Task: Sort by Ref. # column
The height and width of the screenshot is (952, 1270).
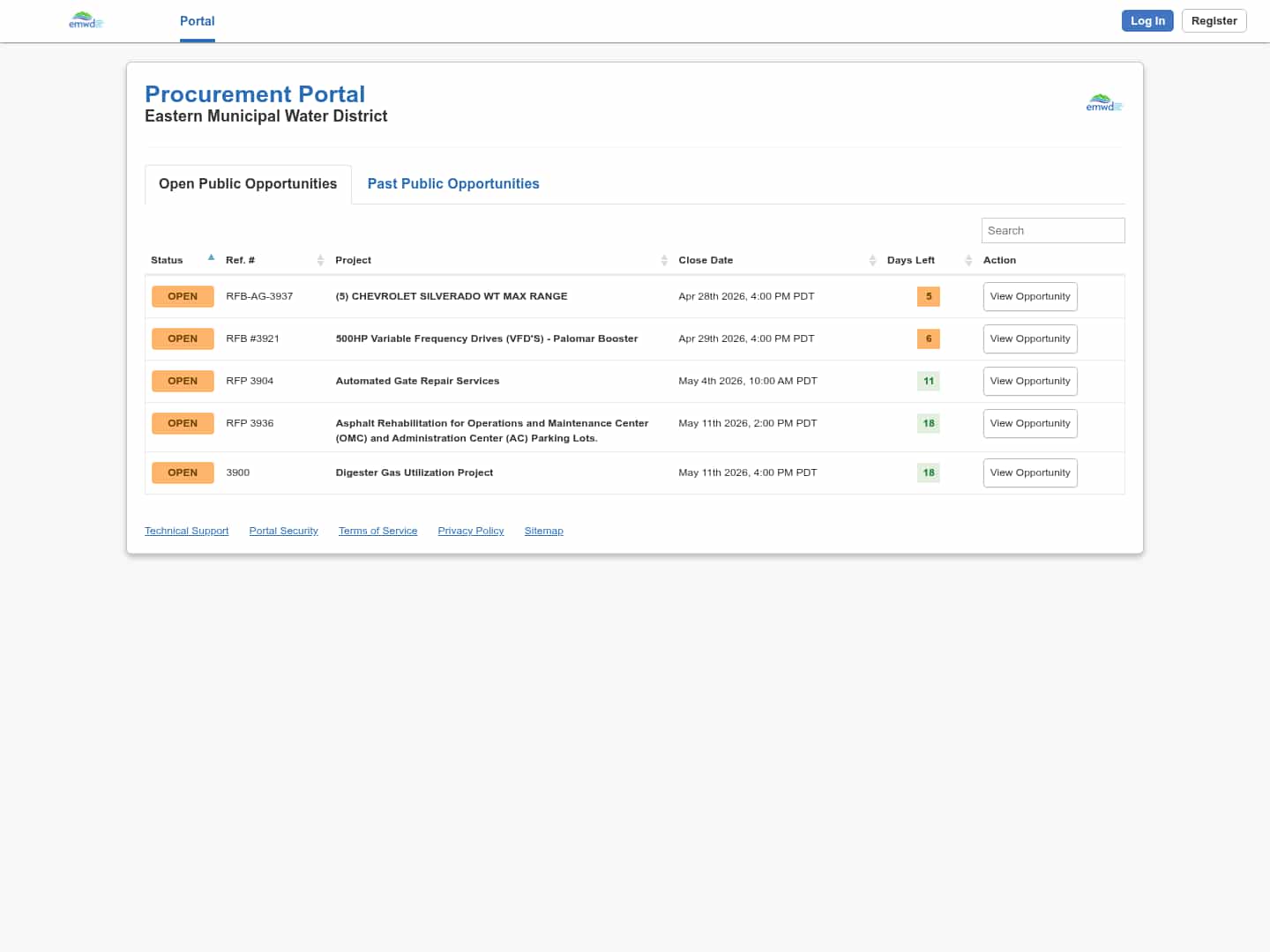Action: coord(320,260)
